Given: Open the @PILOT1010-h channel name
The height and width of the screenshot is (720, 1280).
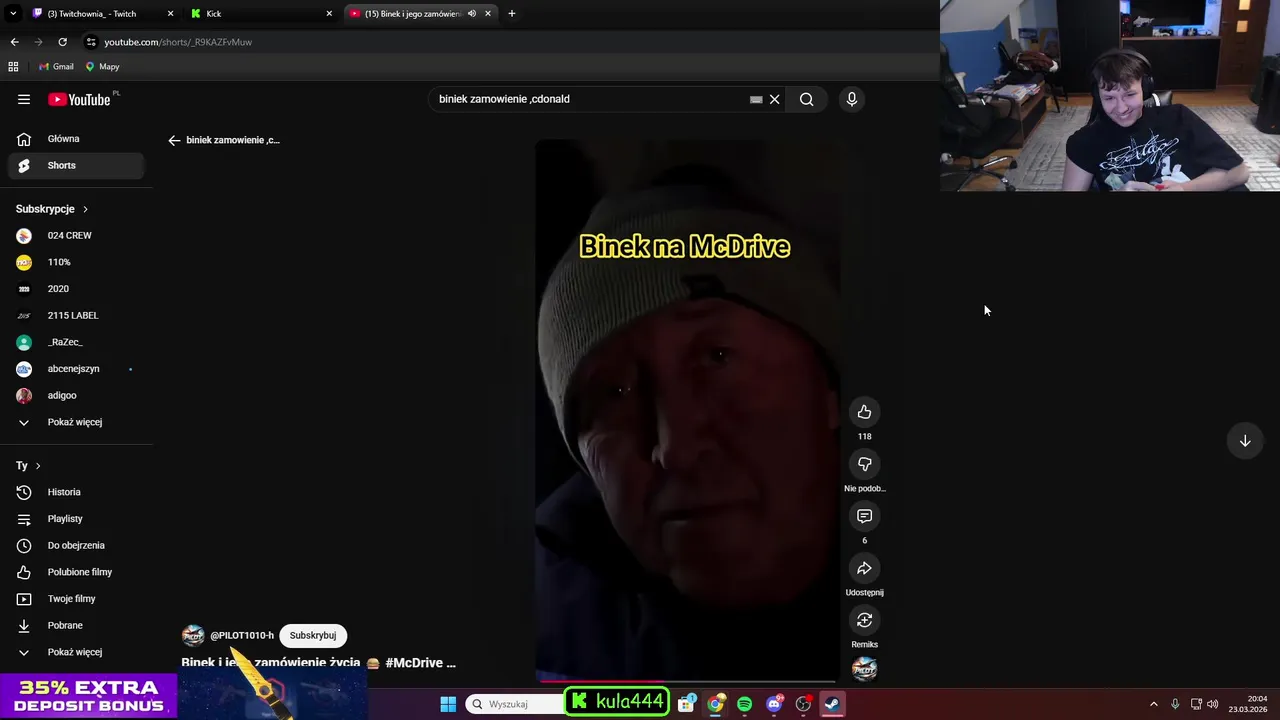Looking at the screenshot, I should click(x=242, y=635).
